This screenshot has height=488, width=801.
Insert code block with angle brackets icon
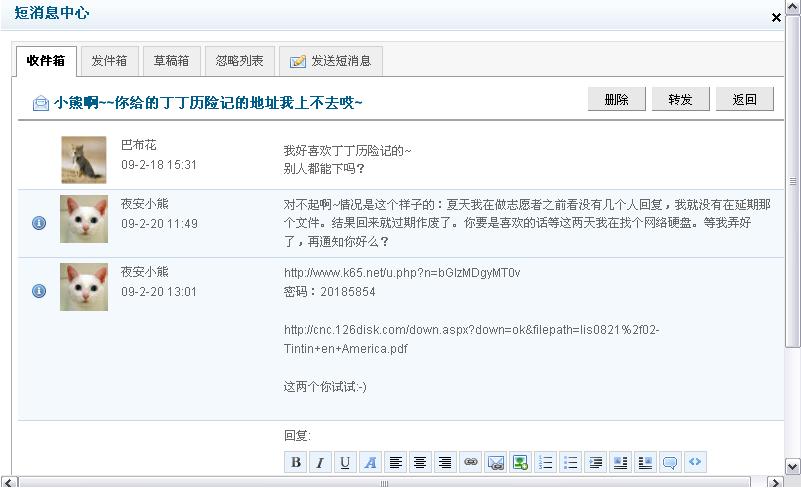pos(695,462)
